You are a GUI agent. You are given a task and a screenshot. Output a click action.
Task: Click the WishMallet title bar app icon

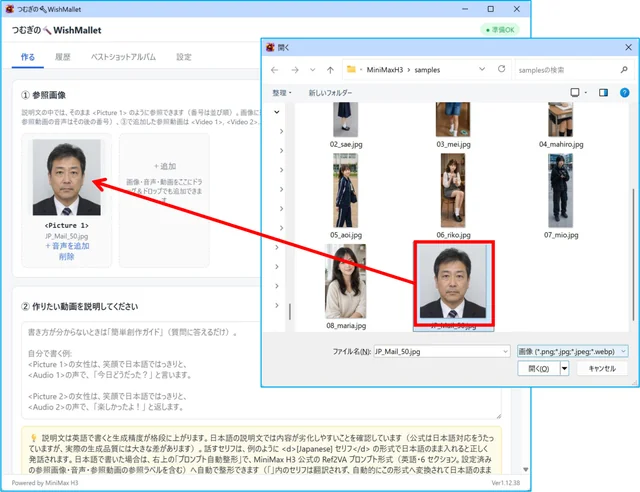tap(10, 9)
